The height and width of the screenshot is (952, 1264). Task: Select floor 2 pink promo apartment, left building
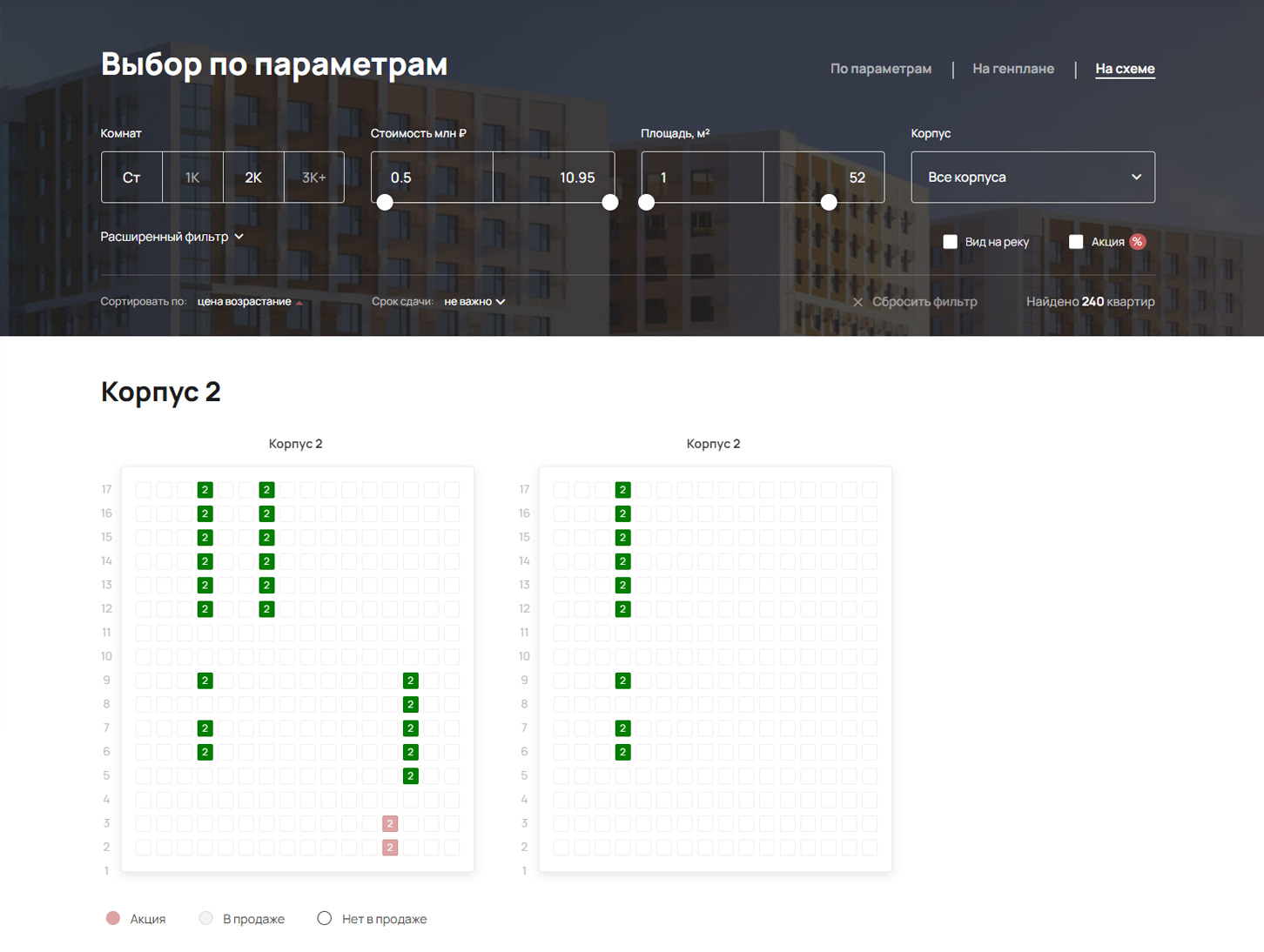pos(390,847)
